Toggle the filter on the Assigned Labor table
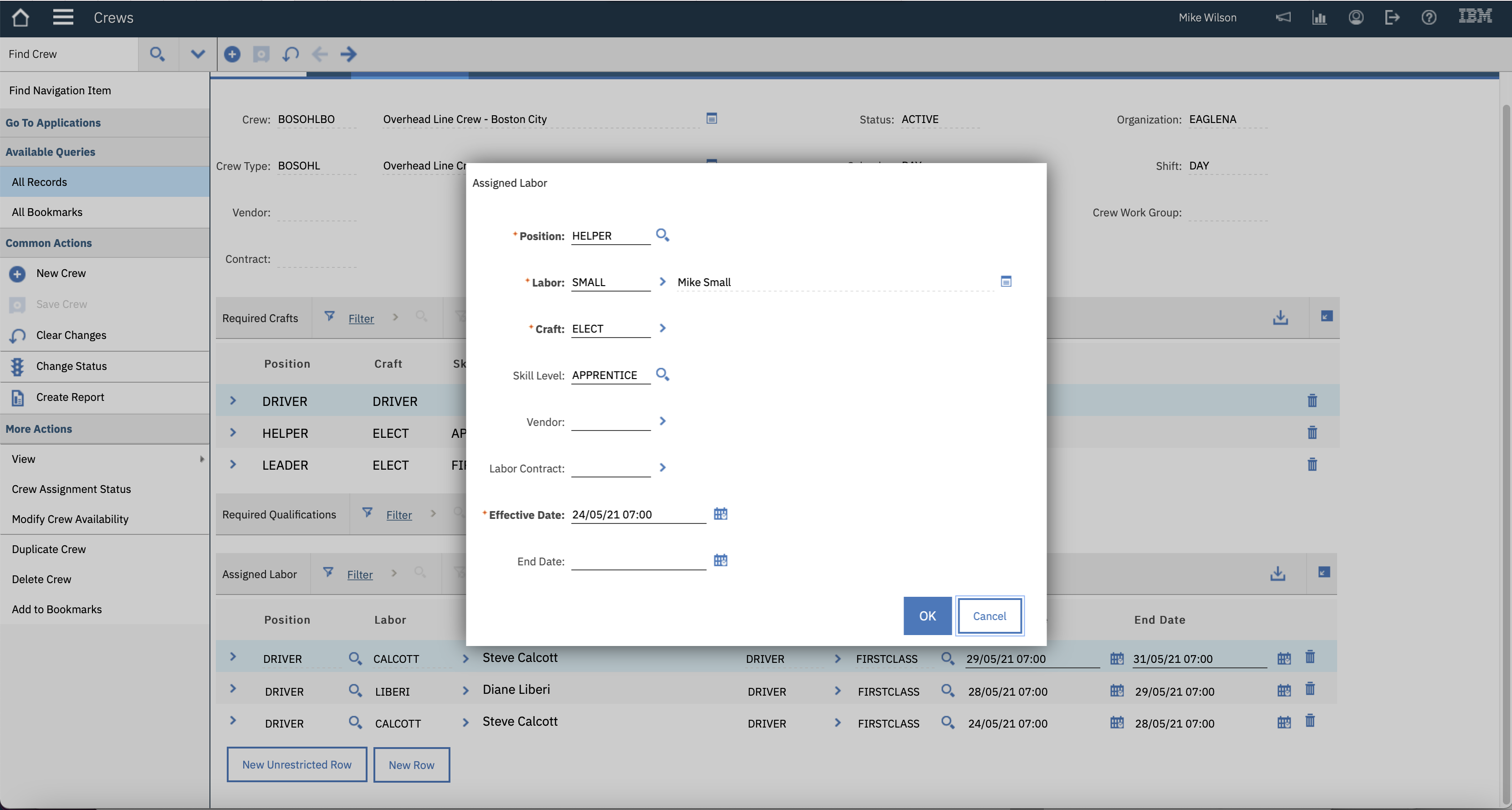 pyautogui.click(x=327, y=574)
